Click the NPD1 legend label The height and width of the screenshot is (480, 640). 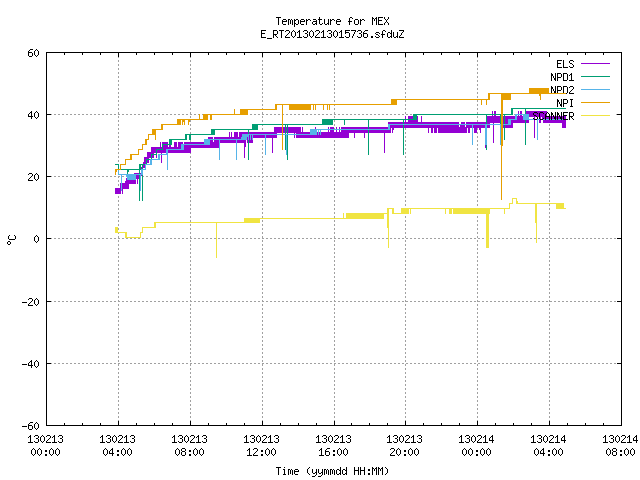[x=562, y=77]
